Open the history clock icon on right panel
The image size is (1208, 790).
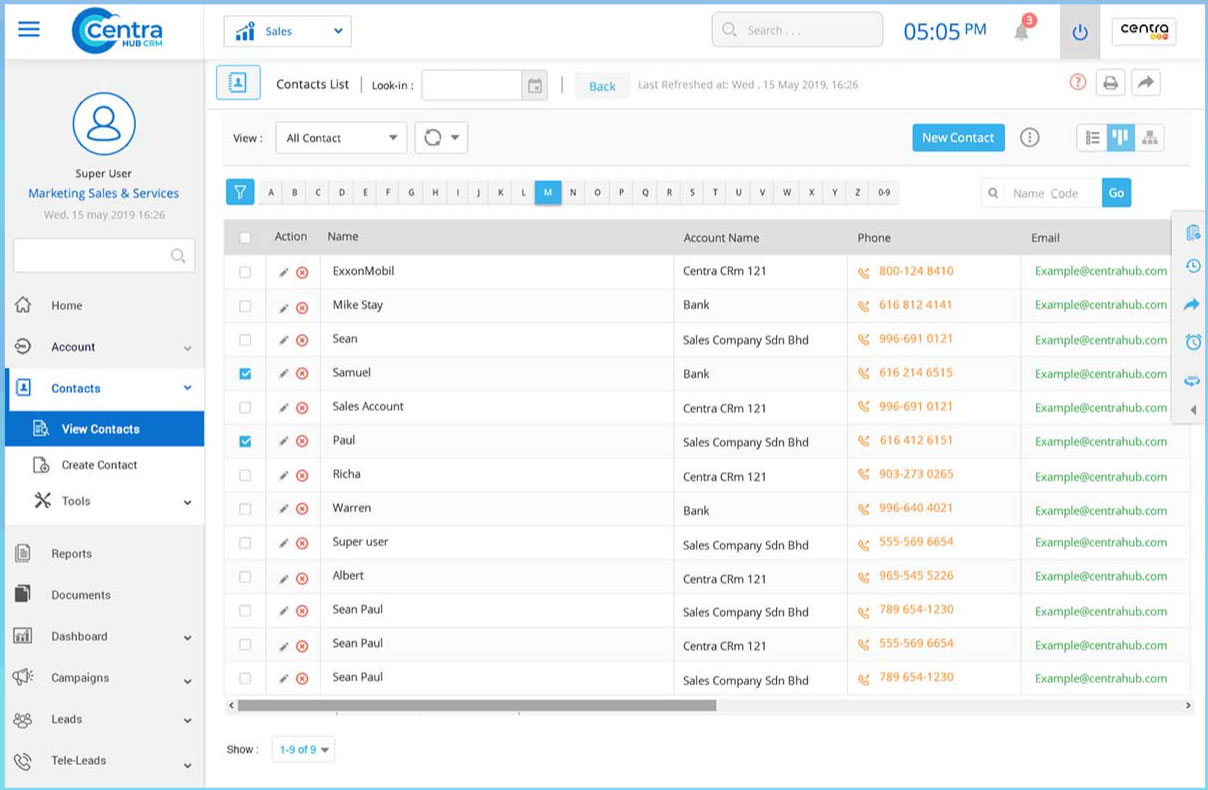coord(1192,266)
